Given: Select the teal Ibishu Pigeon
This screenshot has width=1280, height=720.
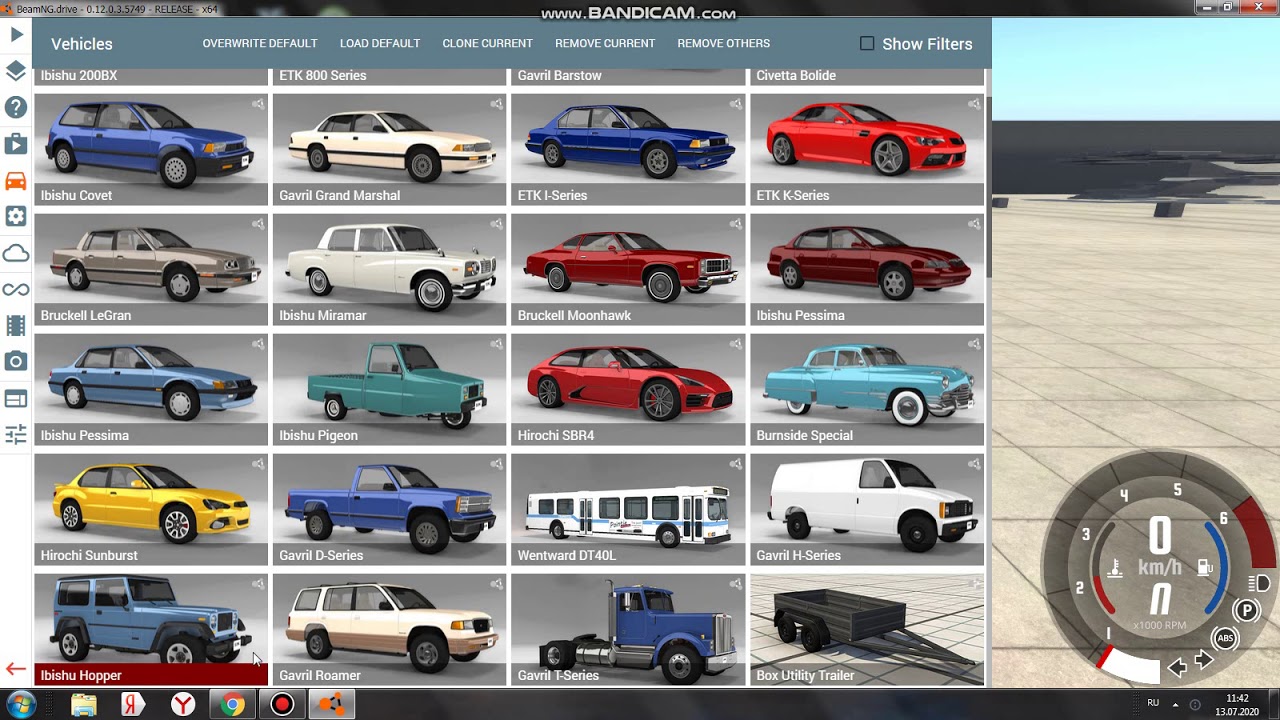Looking at the screenshot, I should tap(389, 390).
